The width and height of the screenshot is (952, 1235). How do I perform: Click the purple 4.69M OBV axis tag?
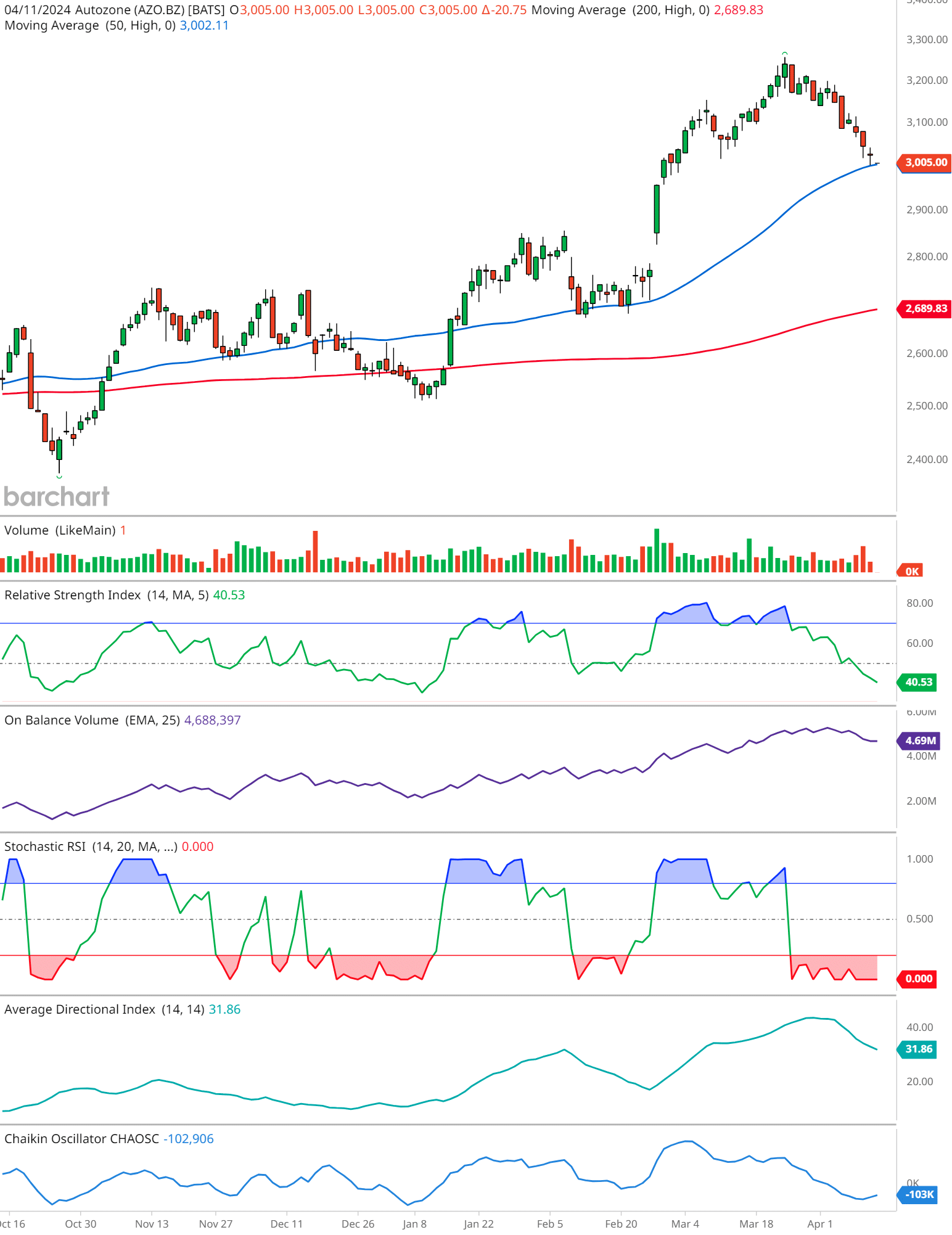point(919,741)
